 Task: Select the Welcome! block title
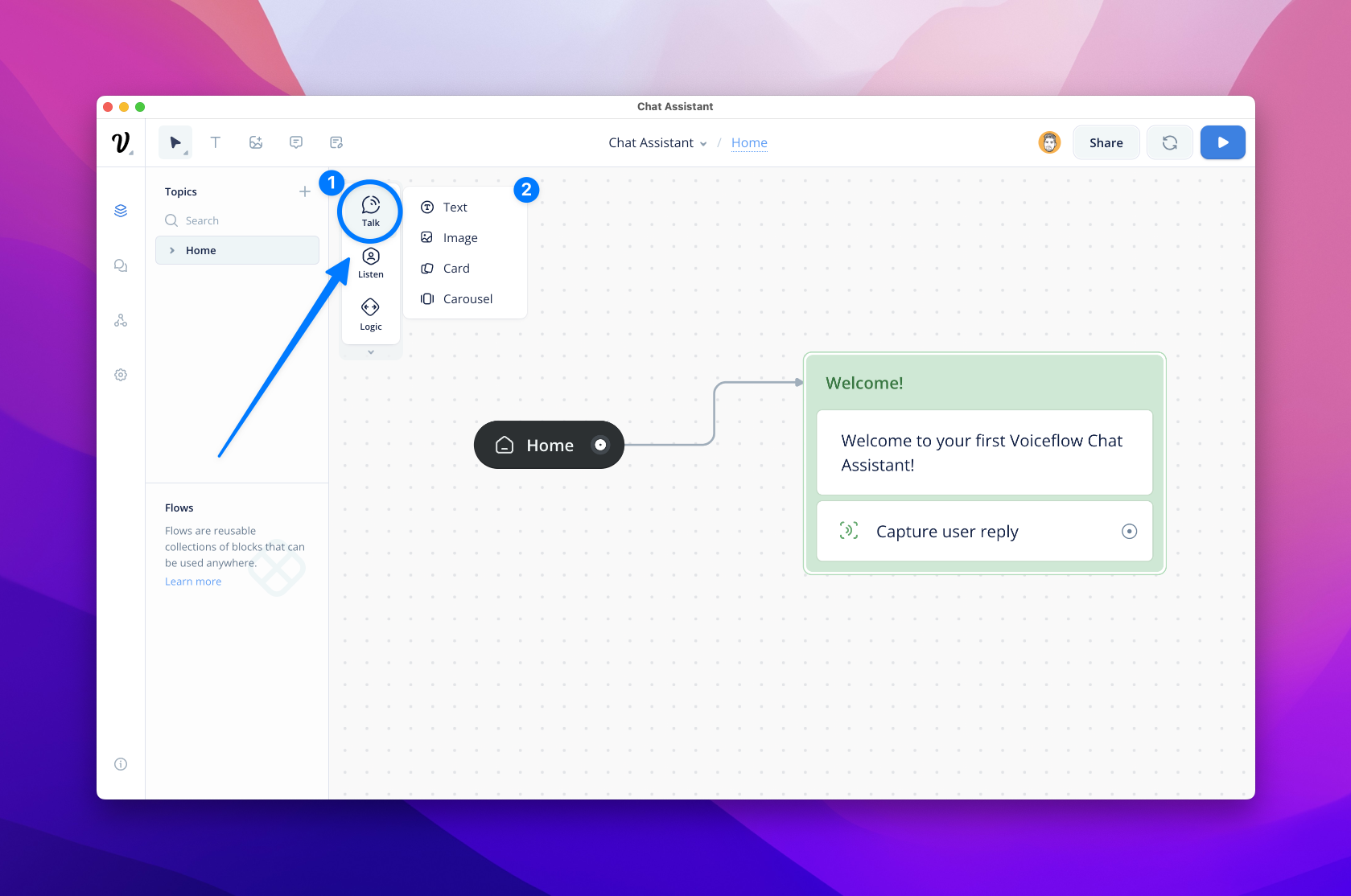click(x=865, y=383)
